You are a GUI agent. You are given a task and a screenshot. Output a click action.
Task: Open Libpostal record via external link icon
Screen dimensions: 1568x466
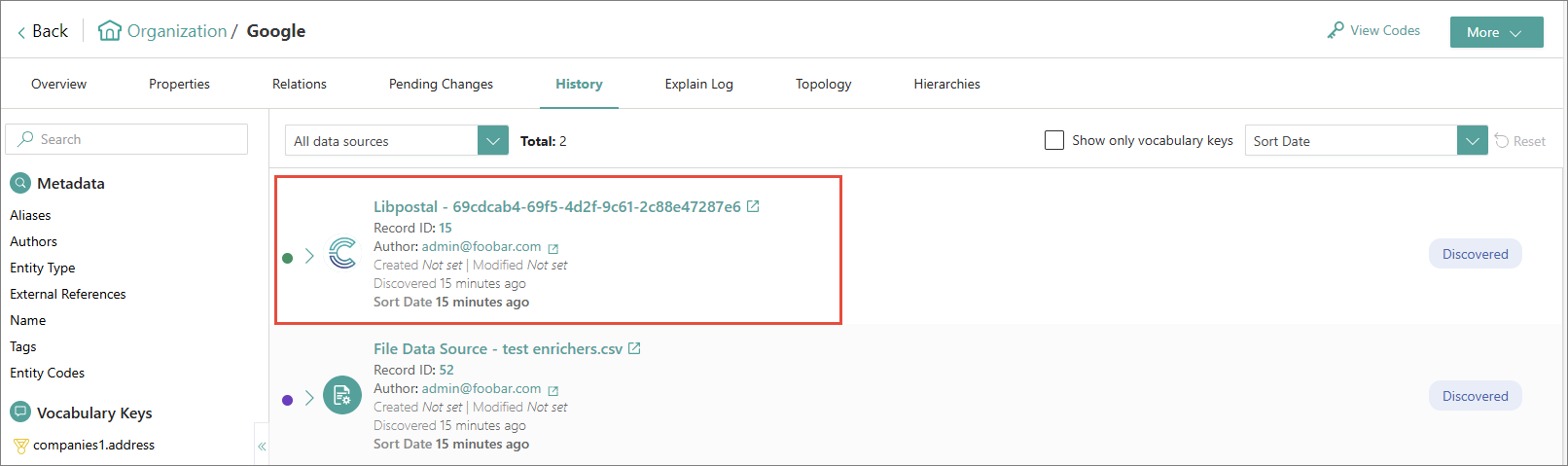click(753, 206)
